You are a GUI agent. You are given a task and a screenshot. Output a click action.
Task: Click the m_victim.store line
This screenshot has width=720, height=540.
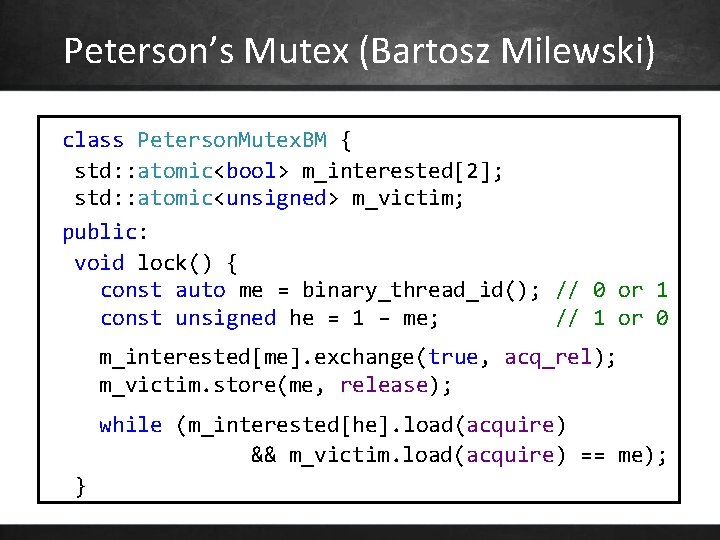276,385
